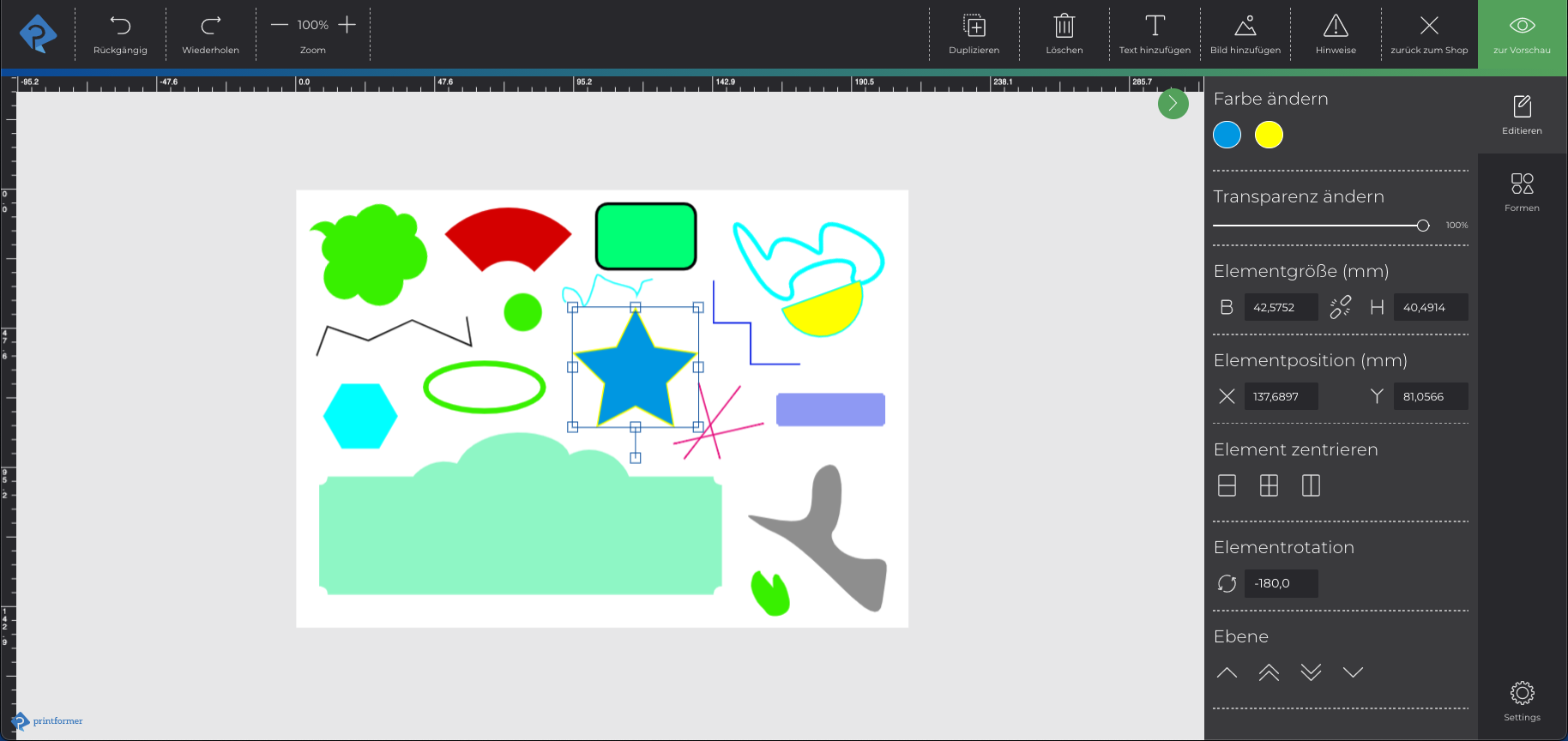1568x741 pixels.
Task: Switch to the Formen tab
Action: coord(1522,192)
